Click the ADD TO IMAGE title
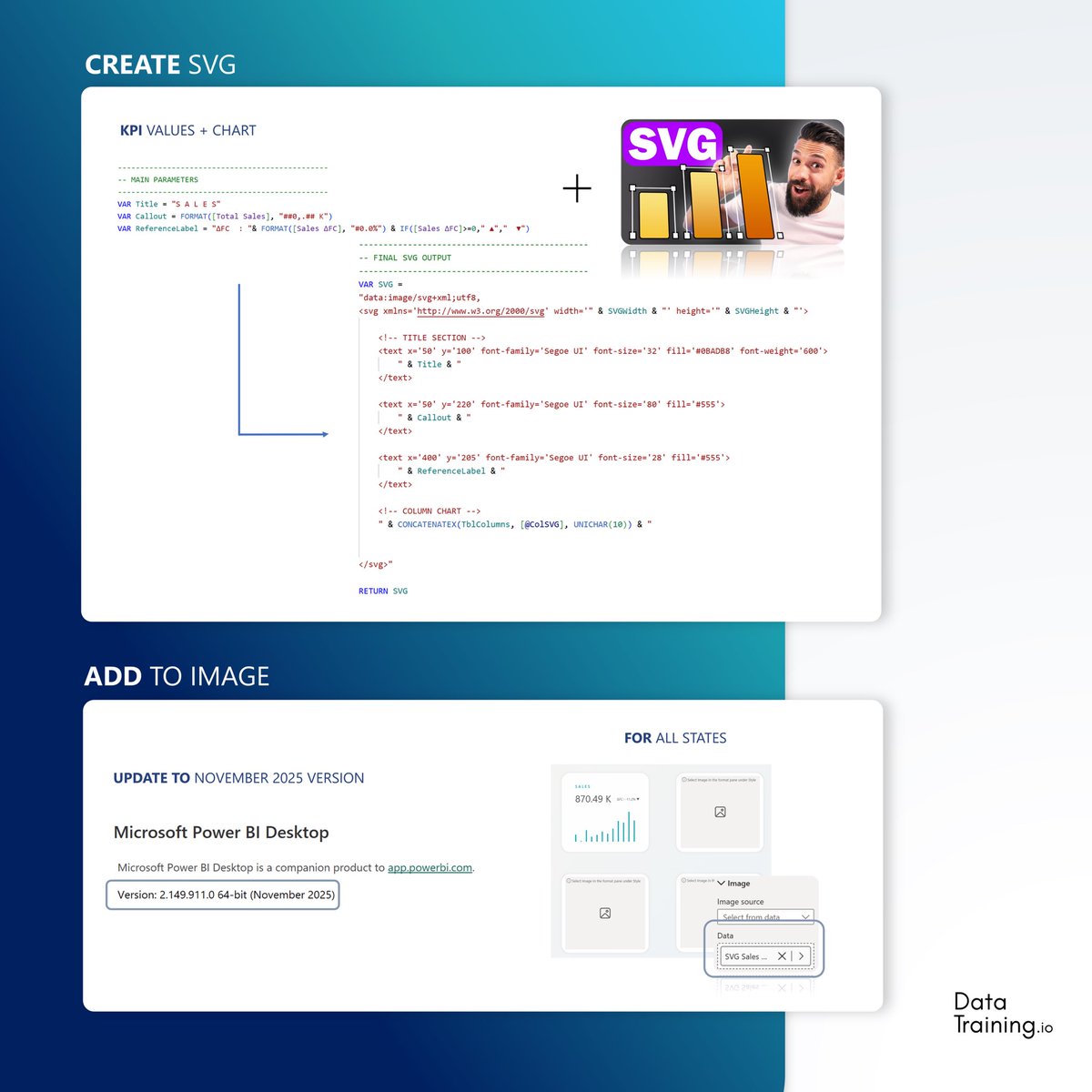The height and width of the screenshot is (1092, 1092). tap(177, 676)
